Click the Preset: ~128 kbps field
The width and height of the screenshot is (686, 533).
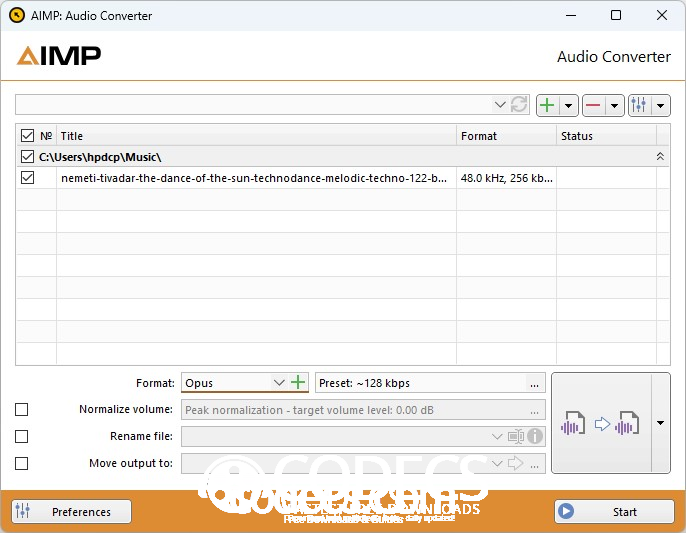point(421,383)
